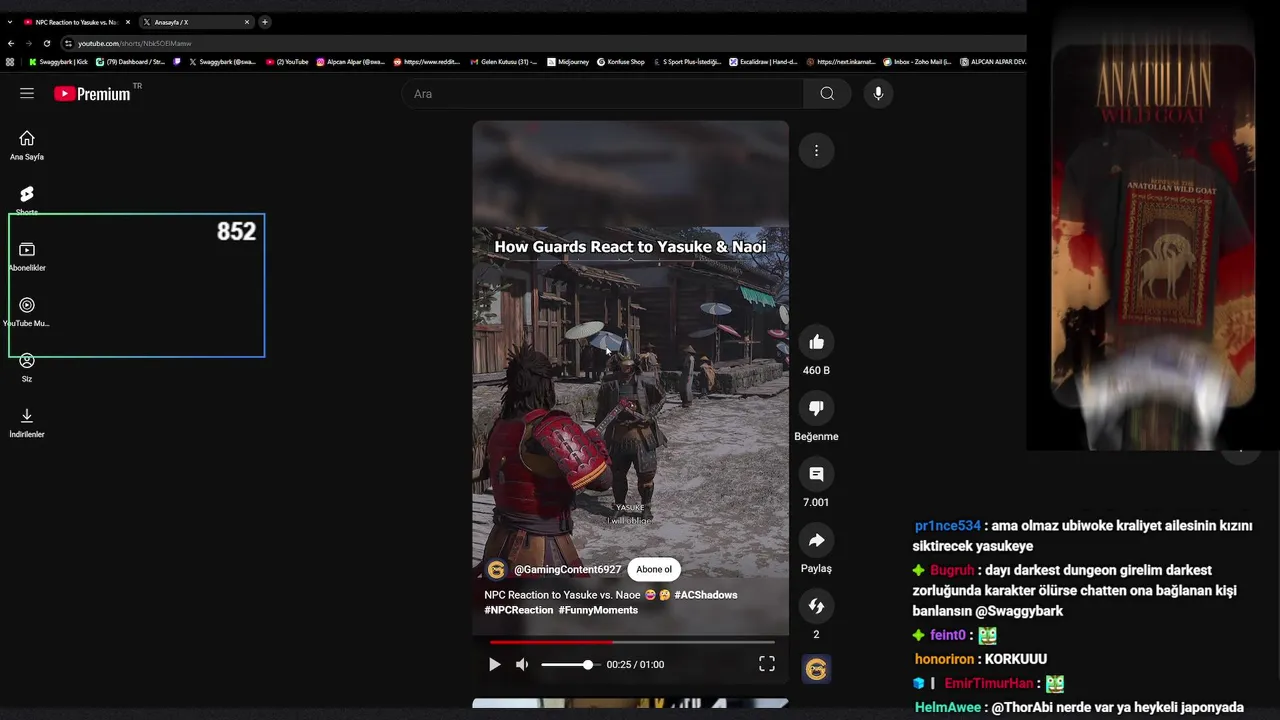Click the site info icon beside URL
Viewport: 1280px width, 720px height.
(x=69, y=43)
